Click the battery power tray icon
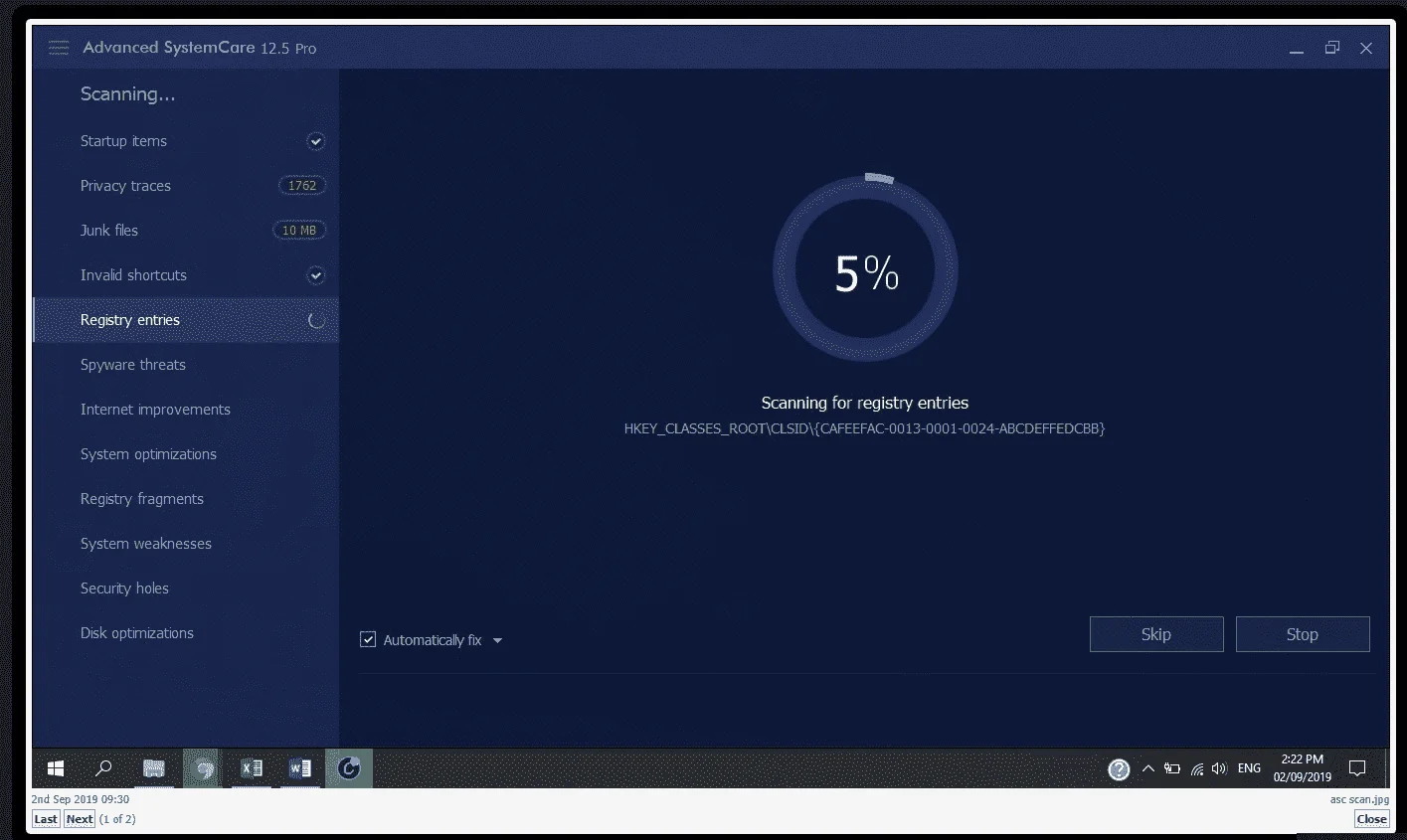The image size is (1407, 840). [x=1172, y=768]
